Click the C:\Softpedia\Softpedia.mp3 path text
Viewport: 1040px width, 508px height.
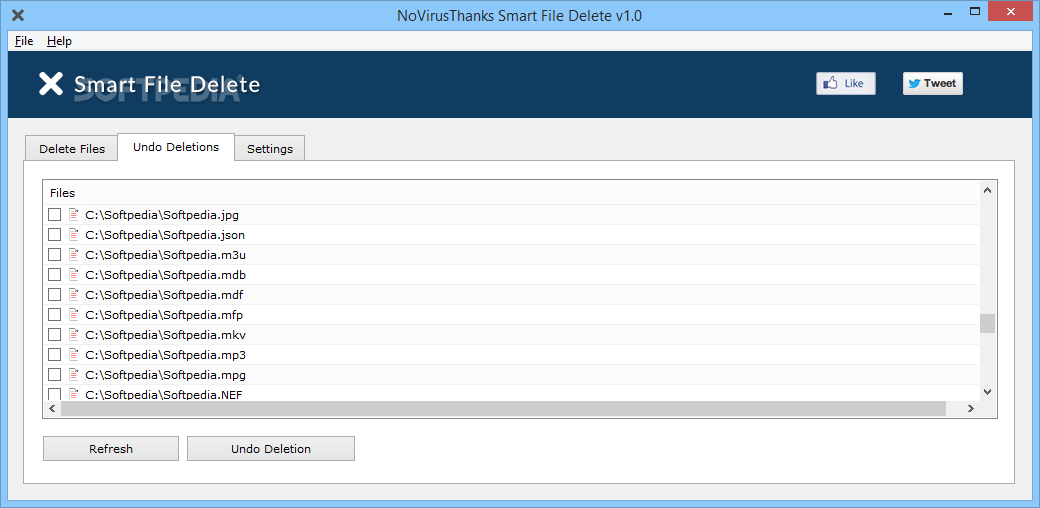pyautogui.click(x=166, y=354)
